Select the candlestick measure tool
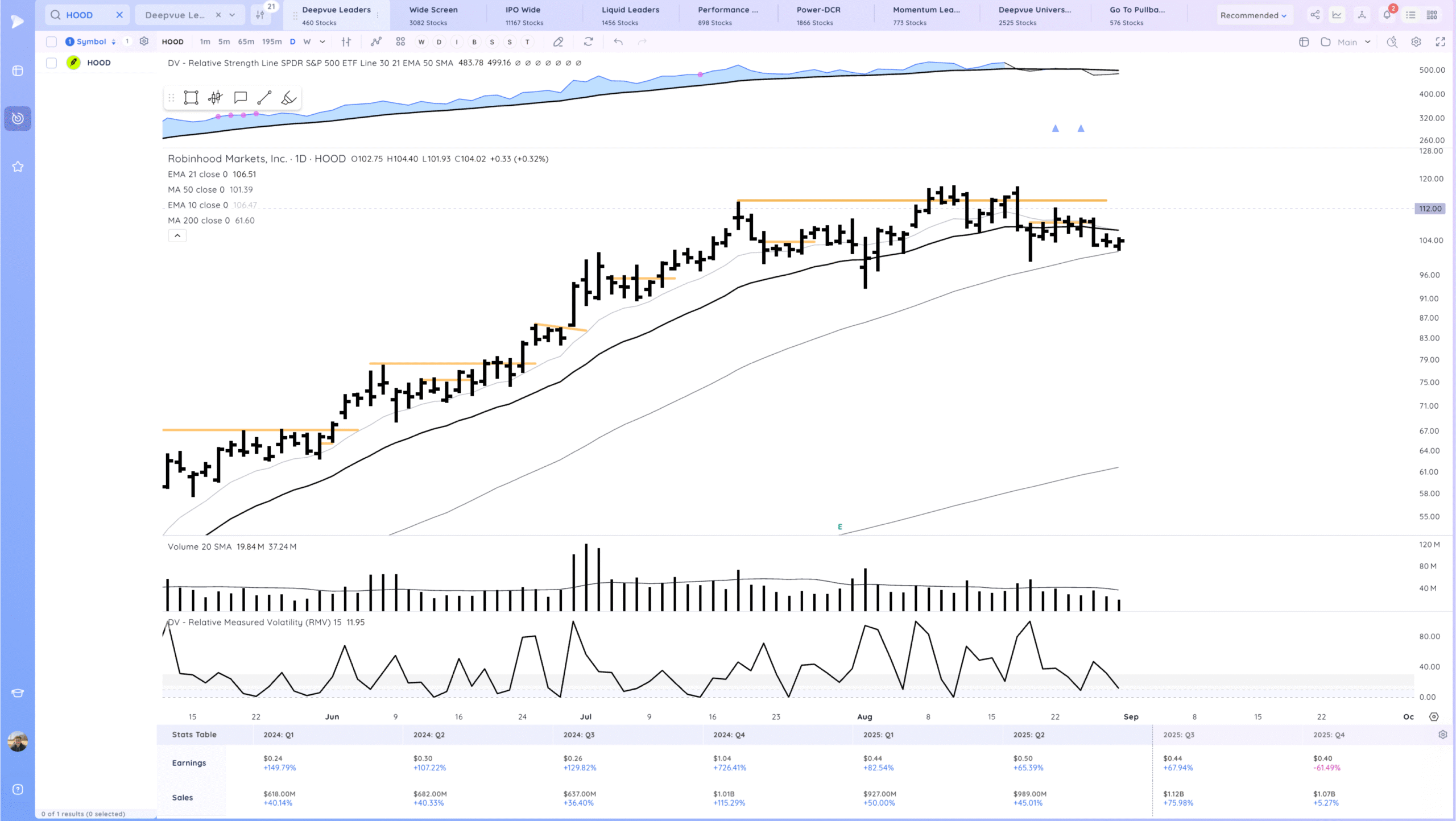This screenshot has height=821, width=1456. 215,97
